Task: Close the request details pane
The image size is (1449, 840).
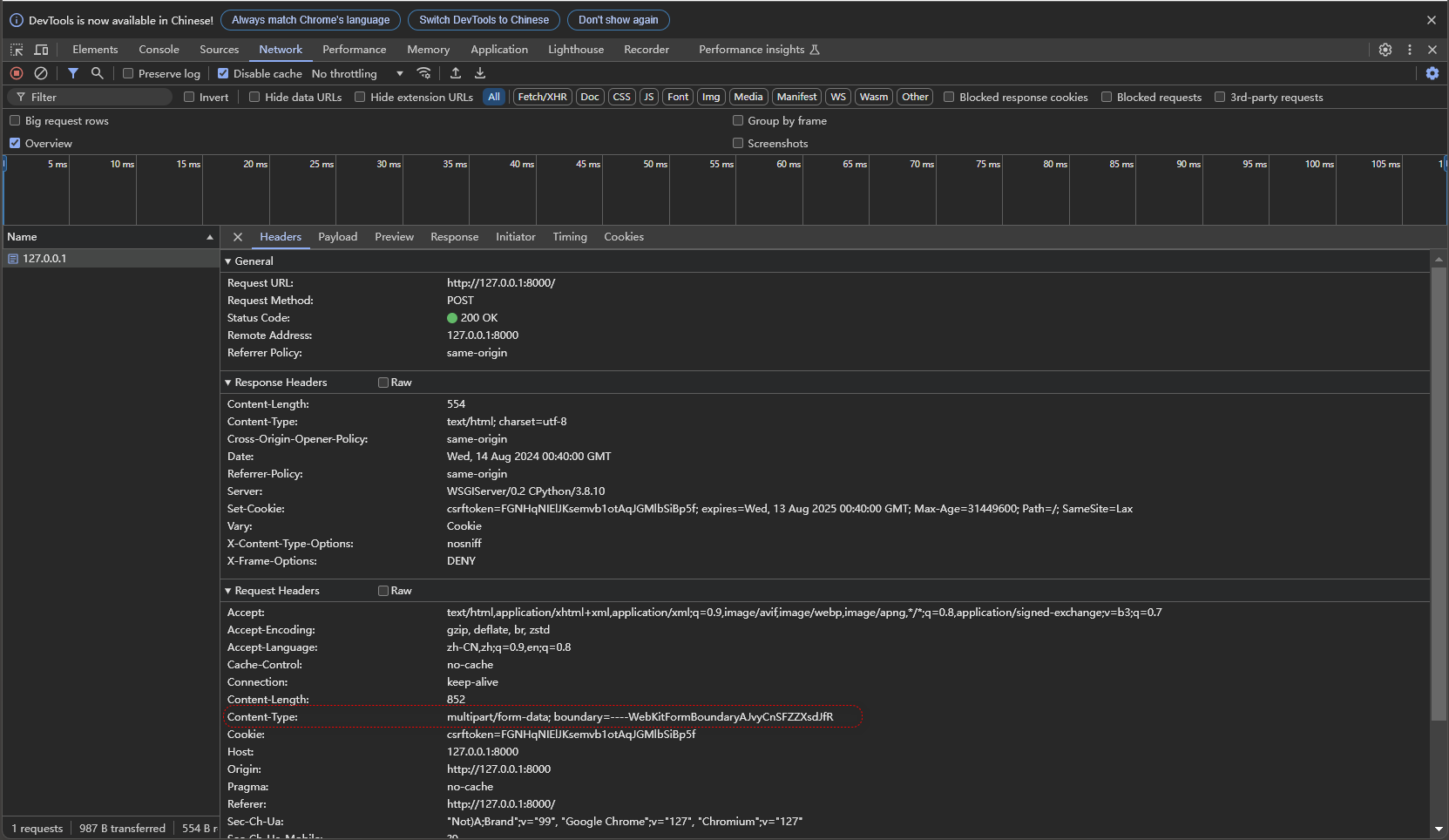Action: click(x=238, y=237)
